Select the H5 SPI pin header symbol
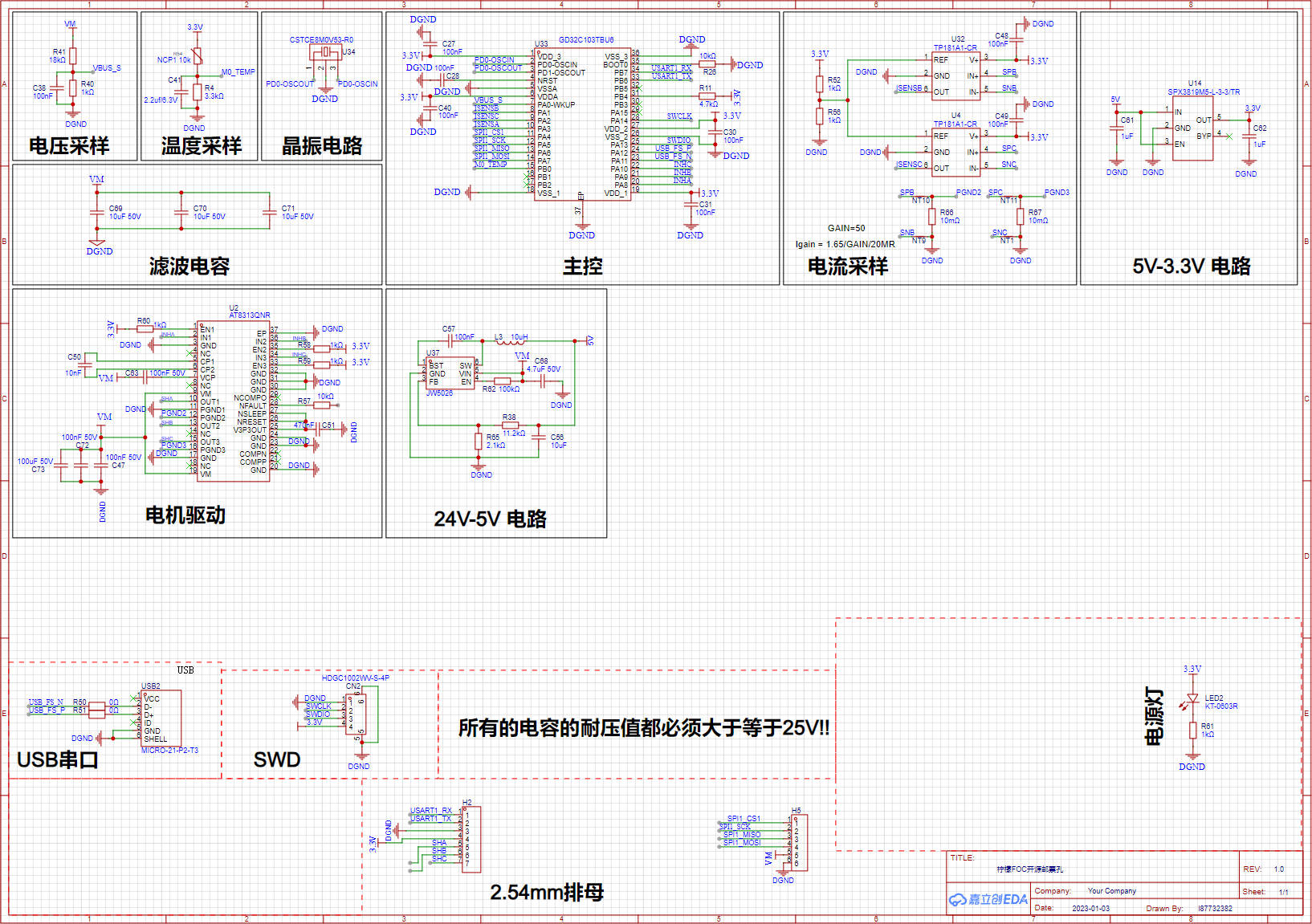1312x924 pixels. tap(799, 843)
